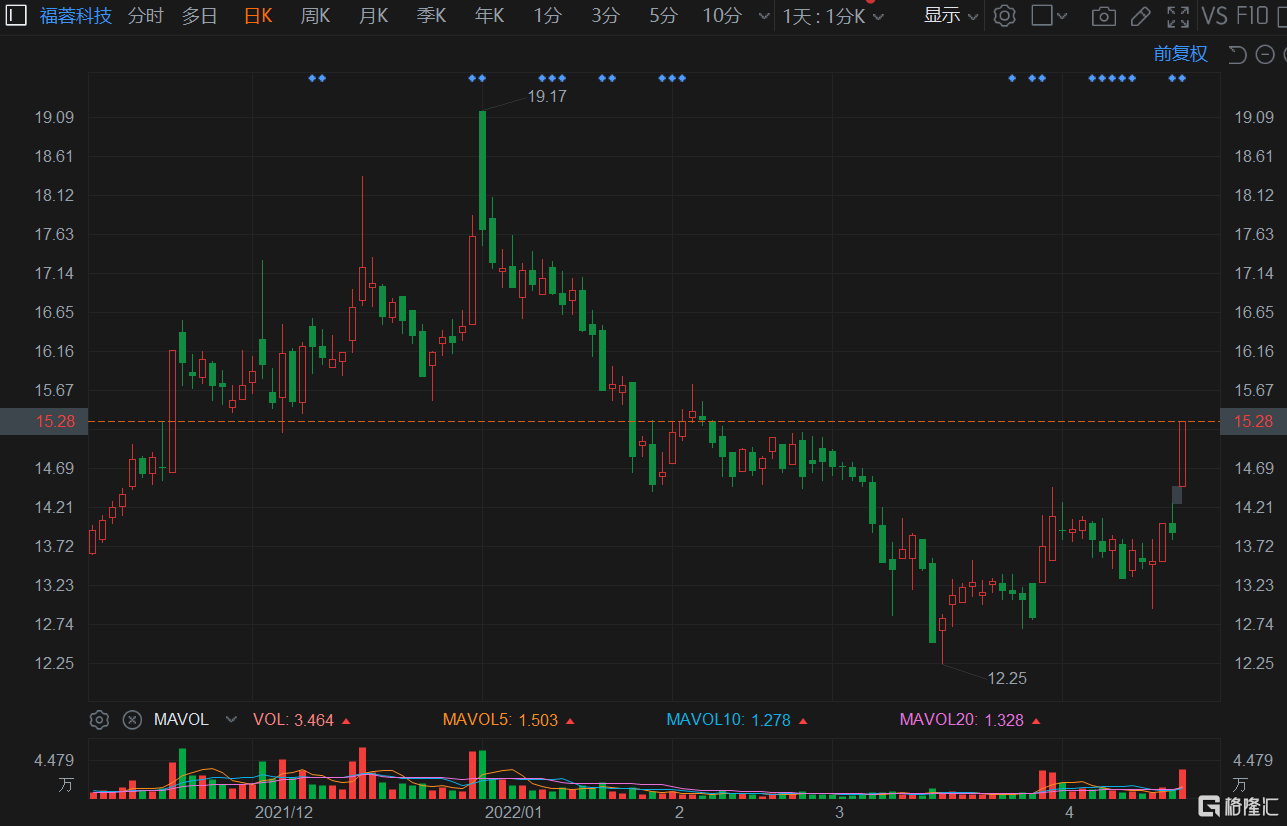Open chart settings gear in top toolbar
Screen dimensions: 1287x826
(x=1005, y=16)
